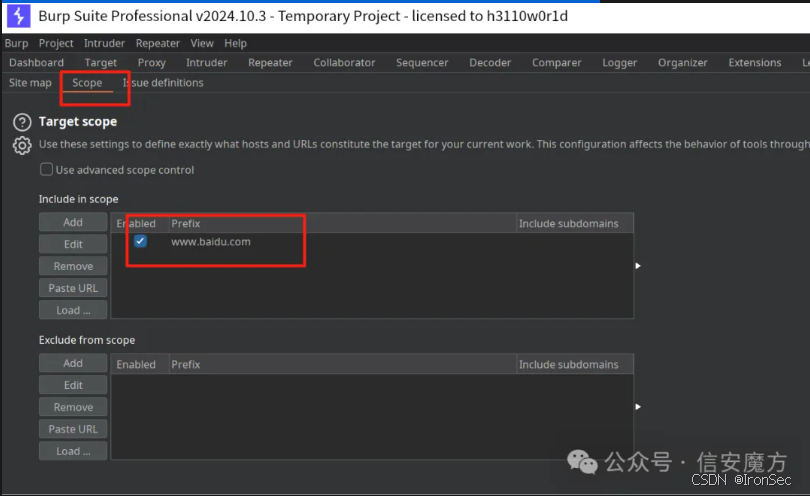The height and width of the screenshot is (496, 810).
Task: Uncheck the www.baidu.com Enabled checkbox
Action: 140,241
